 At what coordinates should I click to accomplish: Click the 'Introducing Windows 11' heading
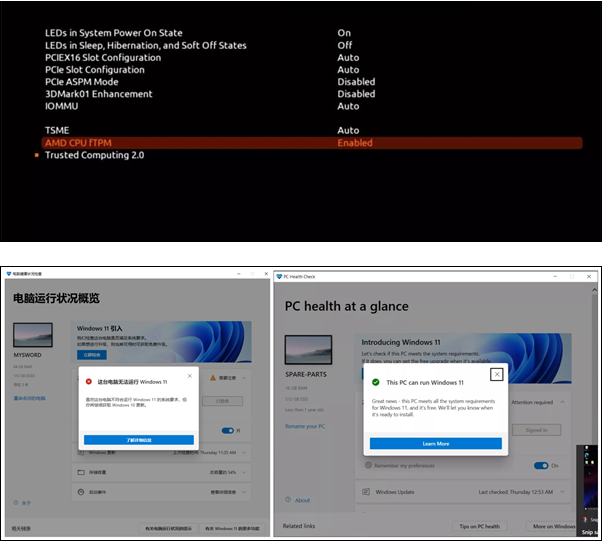(401, 342)
